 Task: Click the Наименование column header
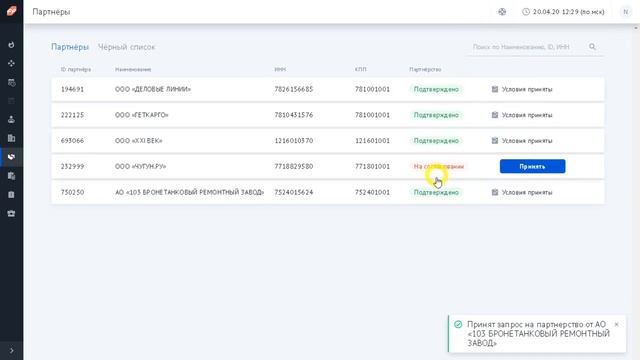(133, 69)
